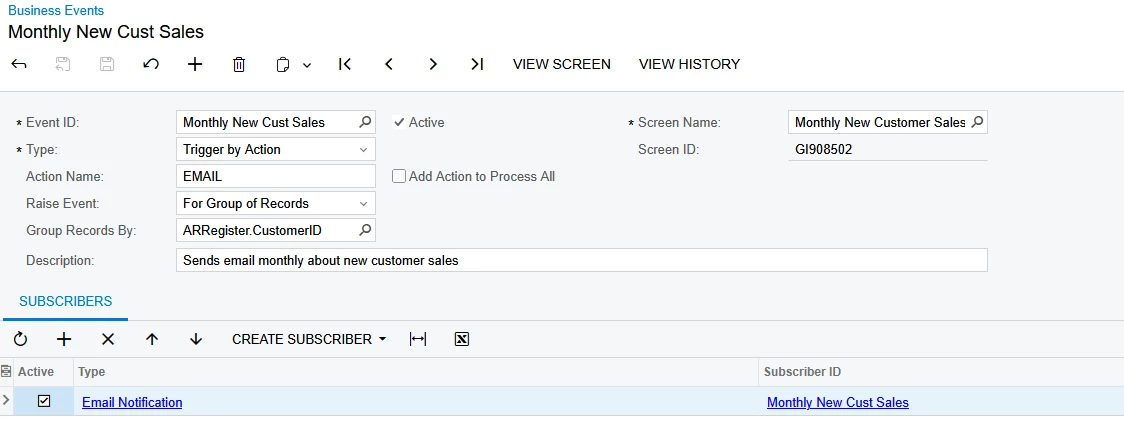Go to first record

(x=345, y=64)
